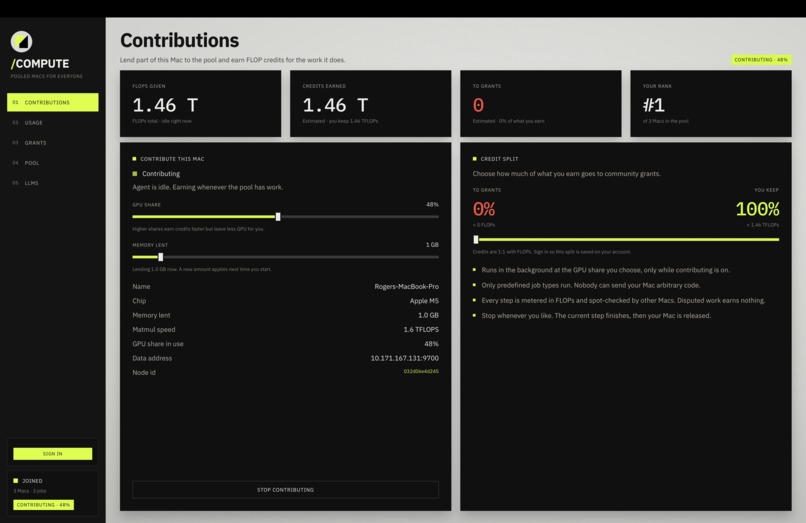806x523 pixels.
Task: Open the LLMs section
Action: pos(52,183)
